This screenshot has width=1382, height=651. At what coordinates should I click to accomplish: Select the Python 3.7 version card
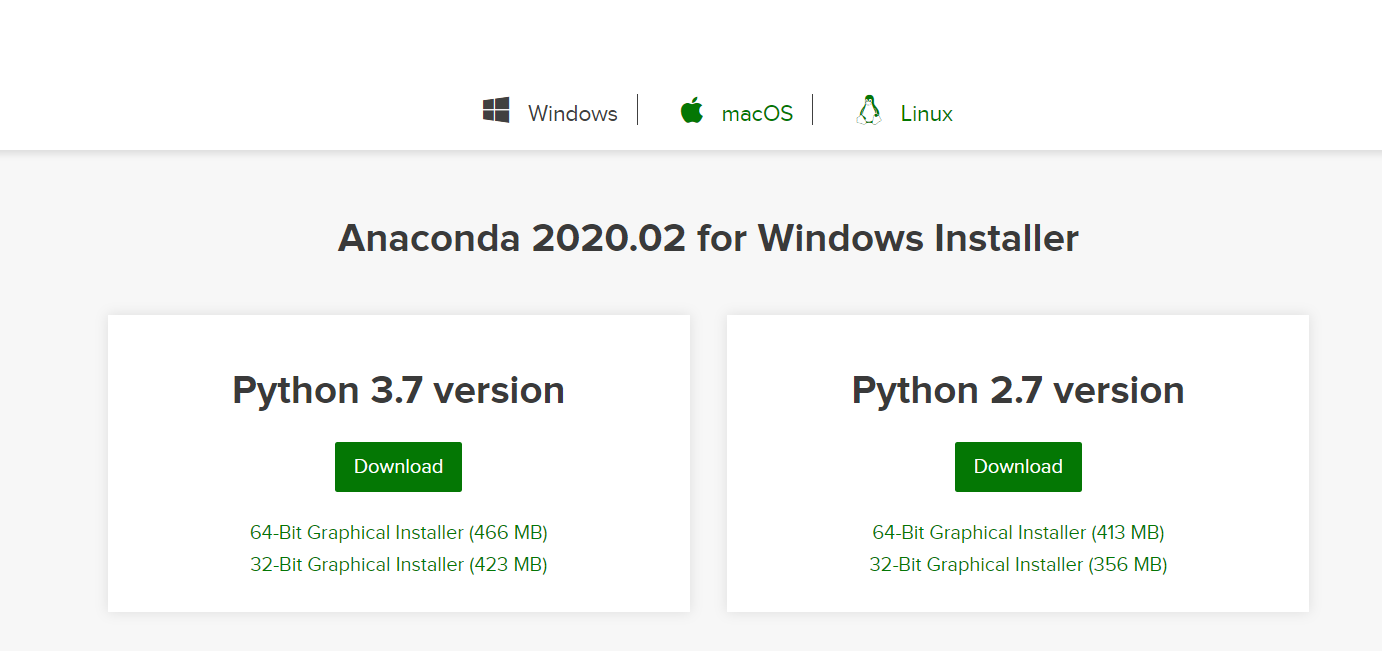tap(398, 390)
